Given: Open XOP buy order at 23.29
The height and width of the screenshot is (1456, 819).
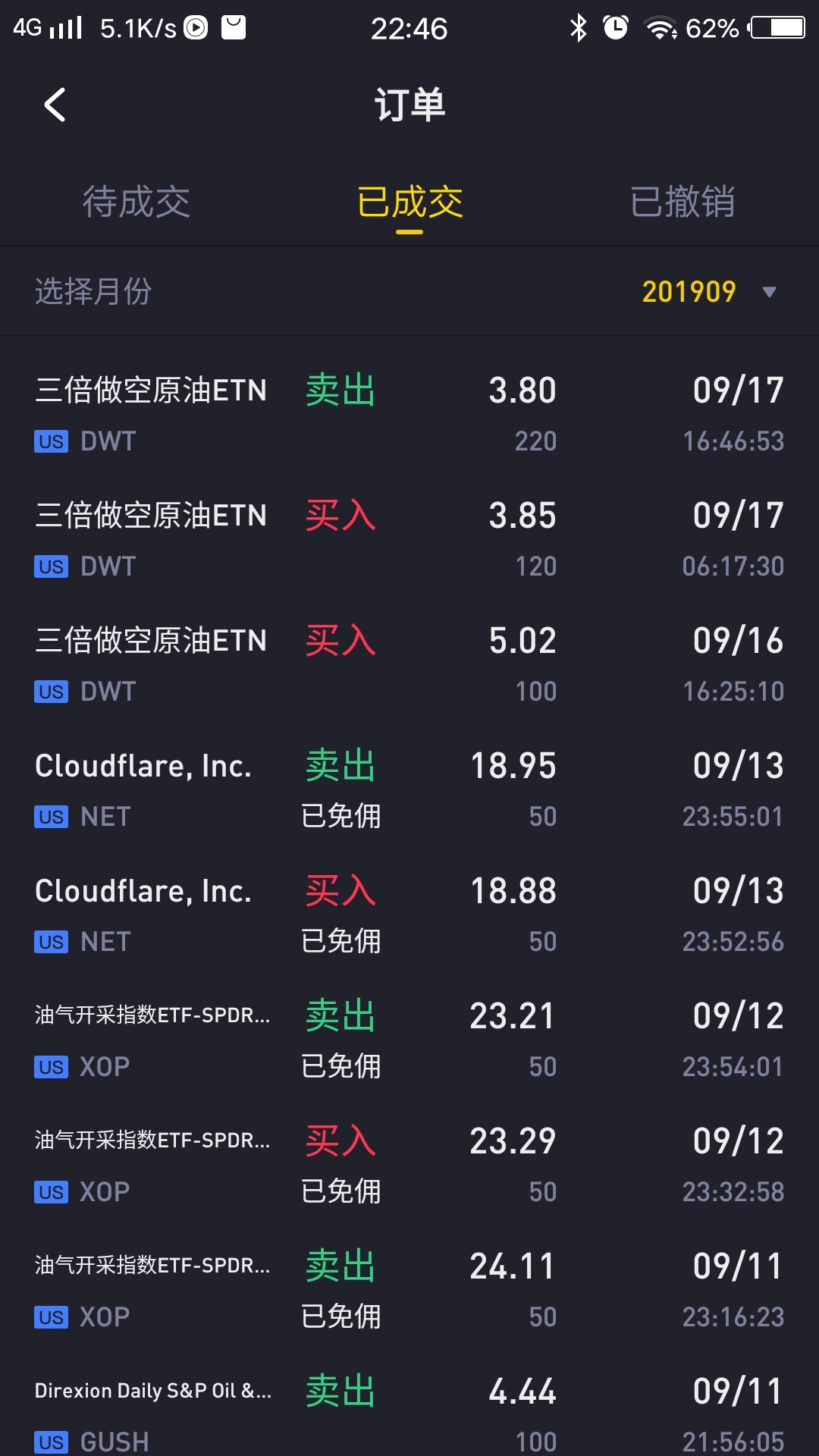Looking at the screenshot, I should click(x=409, y=1165).
